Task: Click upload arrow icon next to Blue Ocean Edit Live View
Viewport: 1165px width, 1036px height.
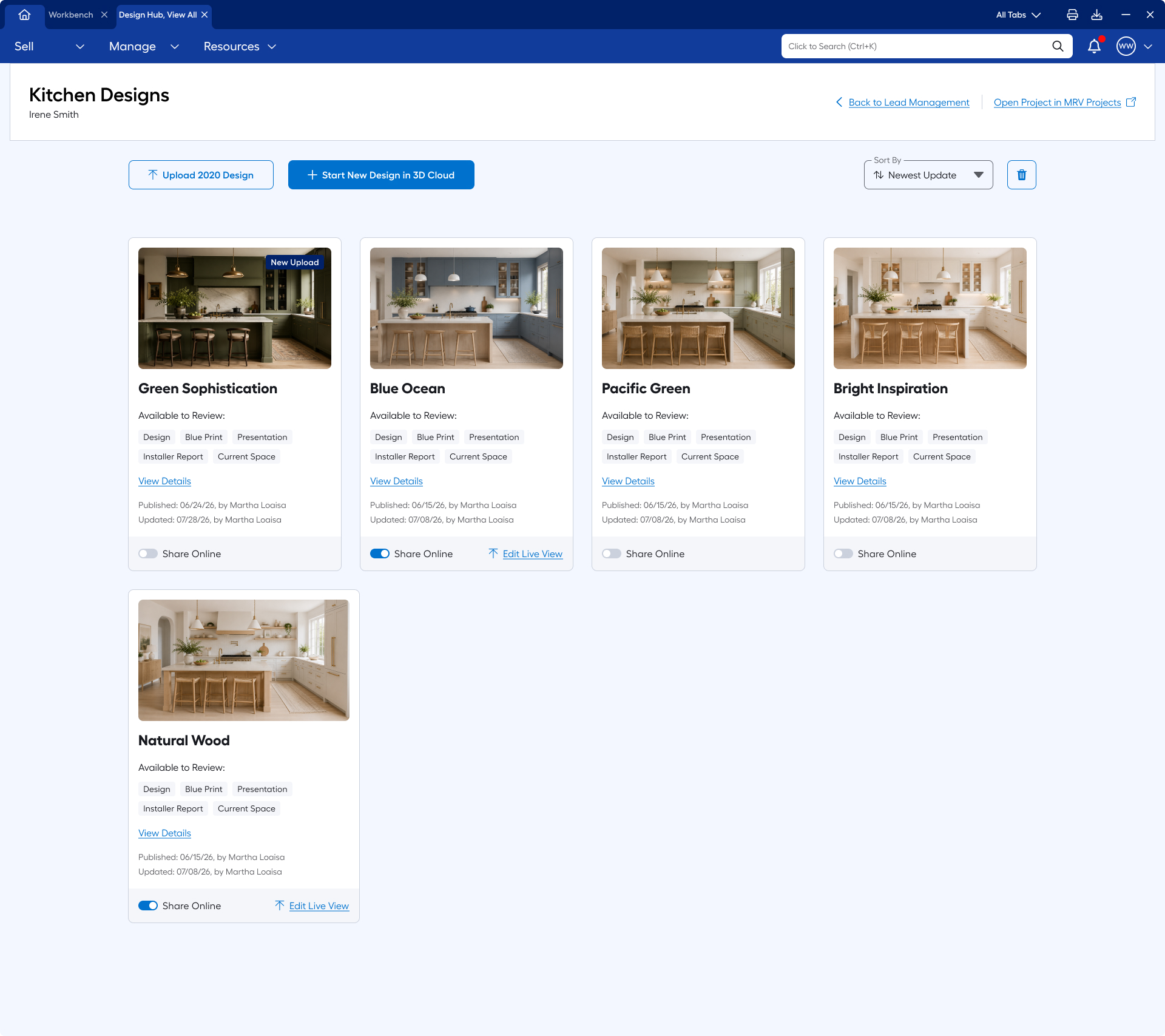Action: (493, 554)
